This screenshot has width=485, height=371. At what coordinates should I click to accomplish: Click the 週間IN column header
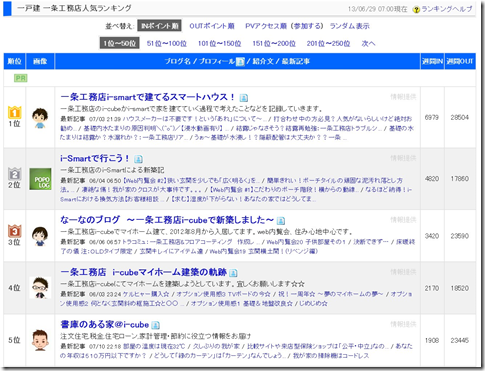click(x=432, y=61)
